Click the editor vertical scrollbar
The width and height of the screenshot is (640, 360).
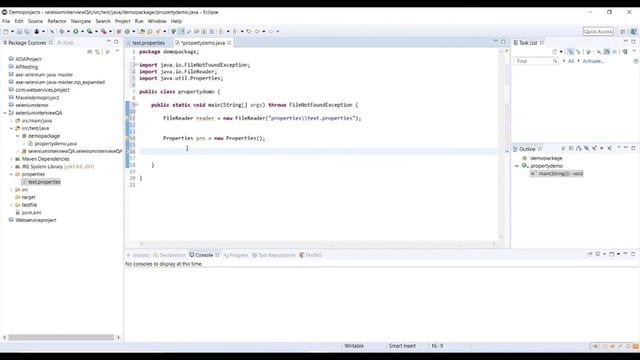tap(502, 143)
